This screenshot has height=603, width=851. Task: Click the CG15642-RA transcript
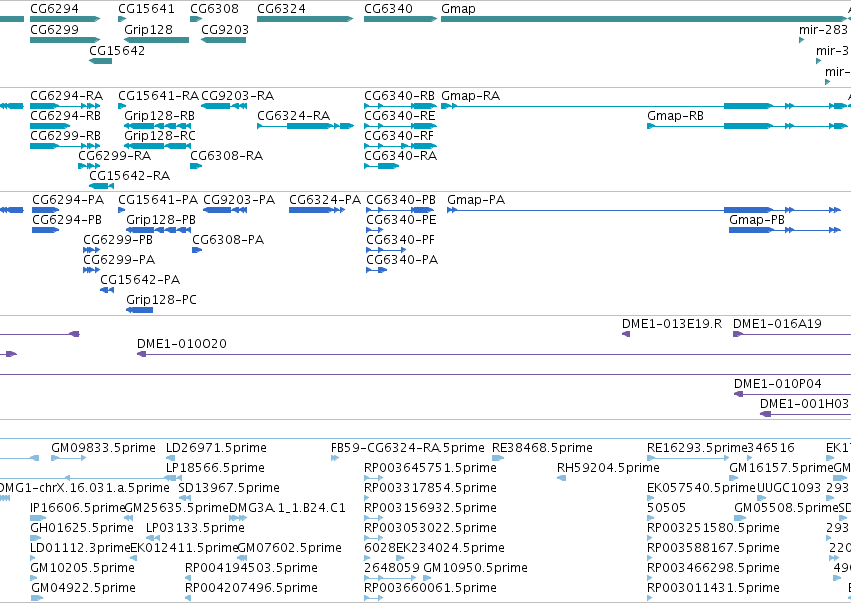(101, 186)
